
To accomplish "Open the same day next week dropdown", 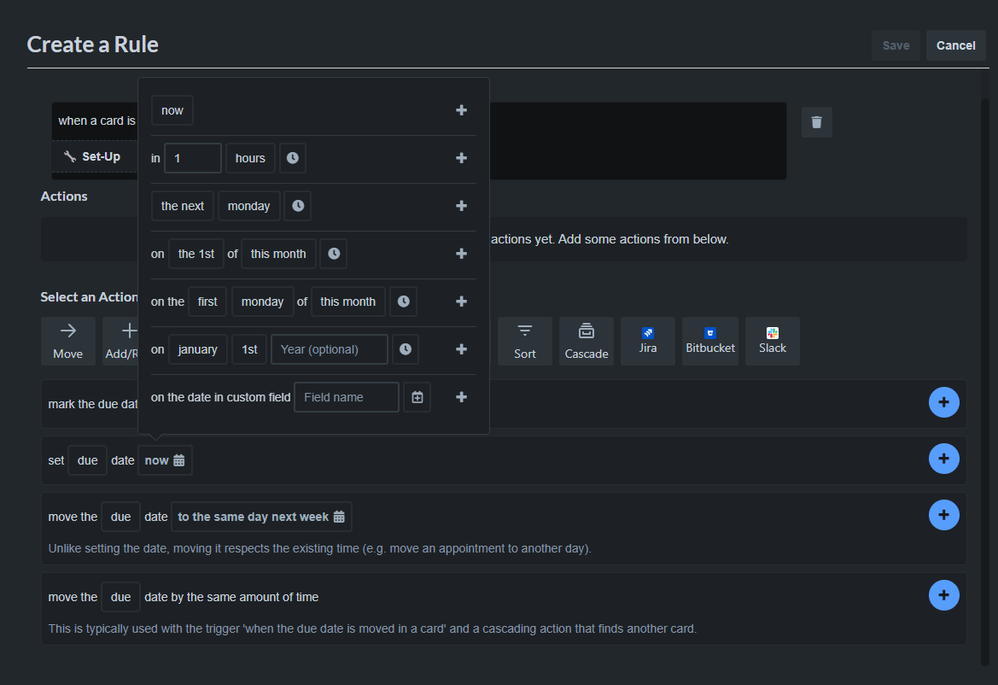I will point(261,517).
